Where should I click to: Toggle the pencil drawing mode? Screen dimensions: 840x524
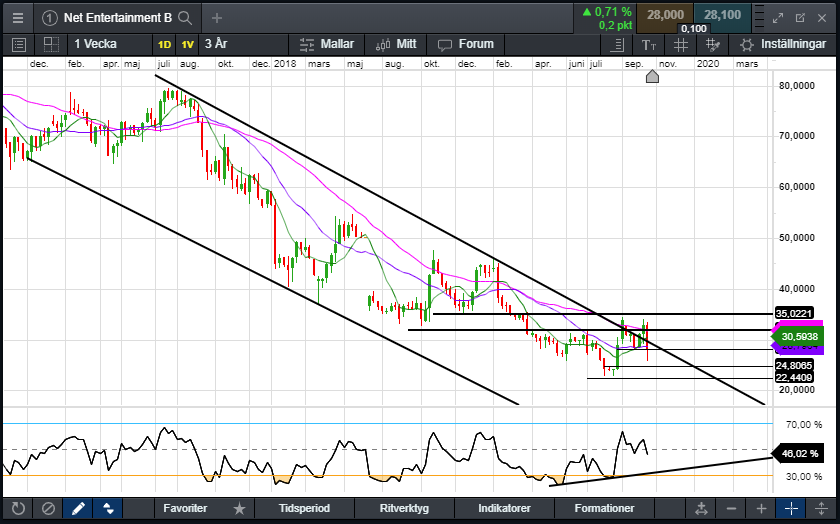point(78,508)
